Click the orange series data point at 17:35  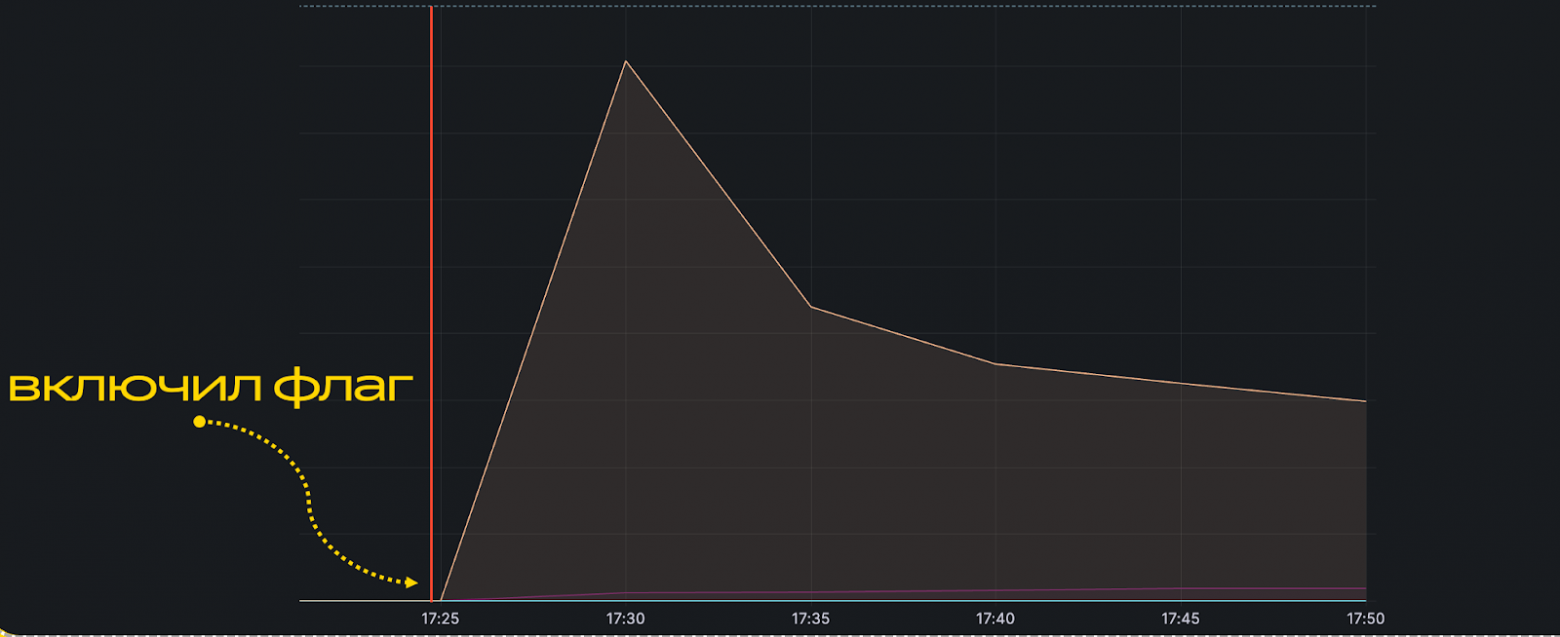pyautogui.click(x=811, y=306)
